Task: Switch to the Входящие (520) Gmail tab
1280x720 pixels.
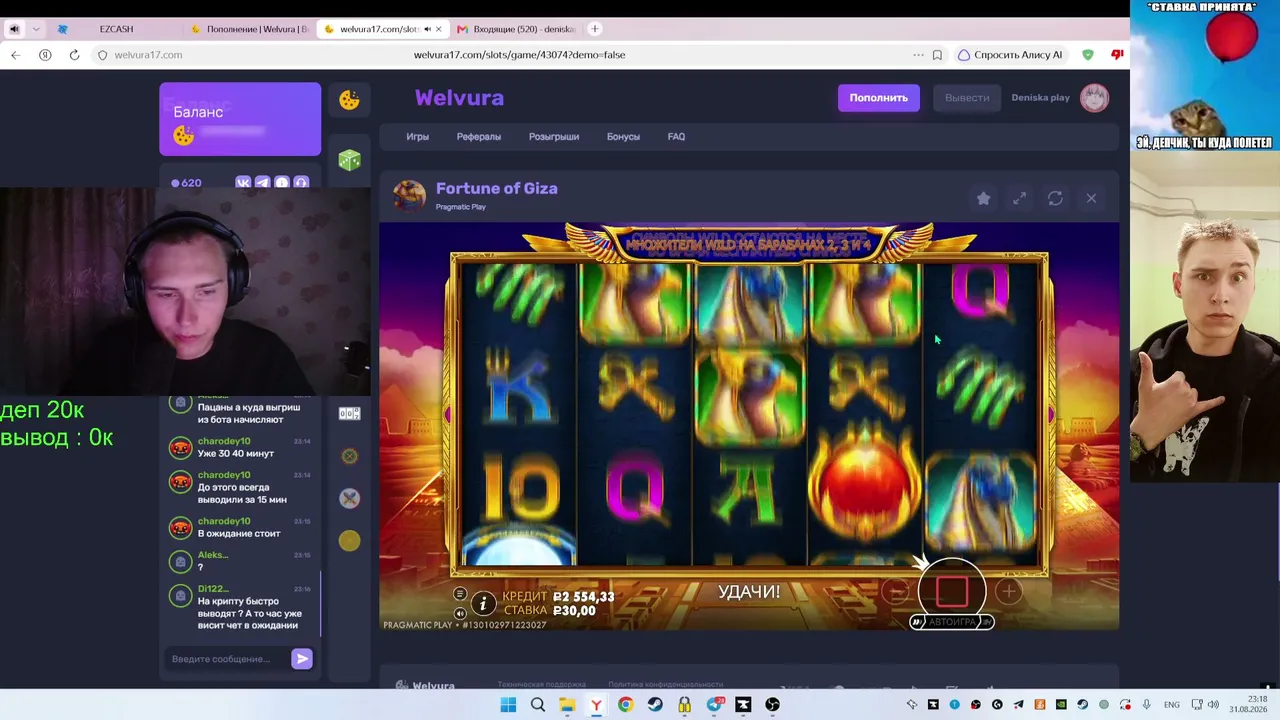Action: point(515,29)
